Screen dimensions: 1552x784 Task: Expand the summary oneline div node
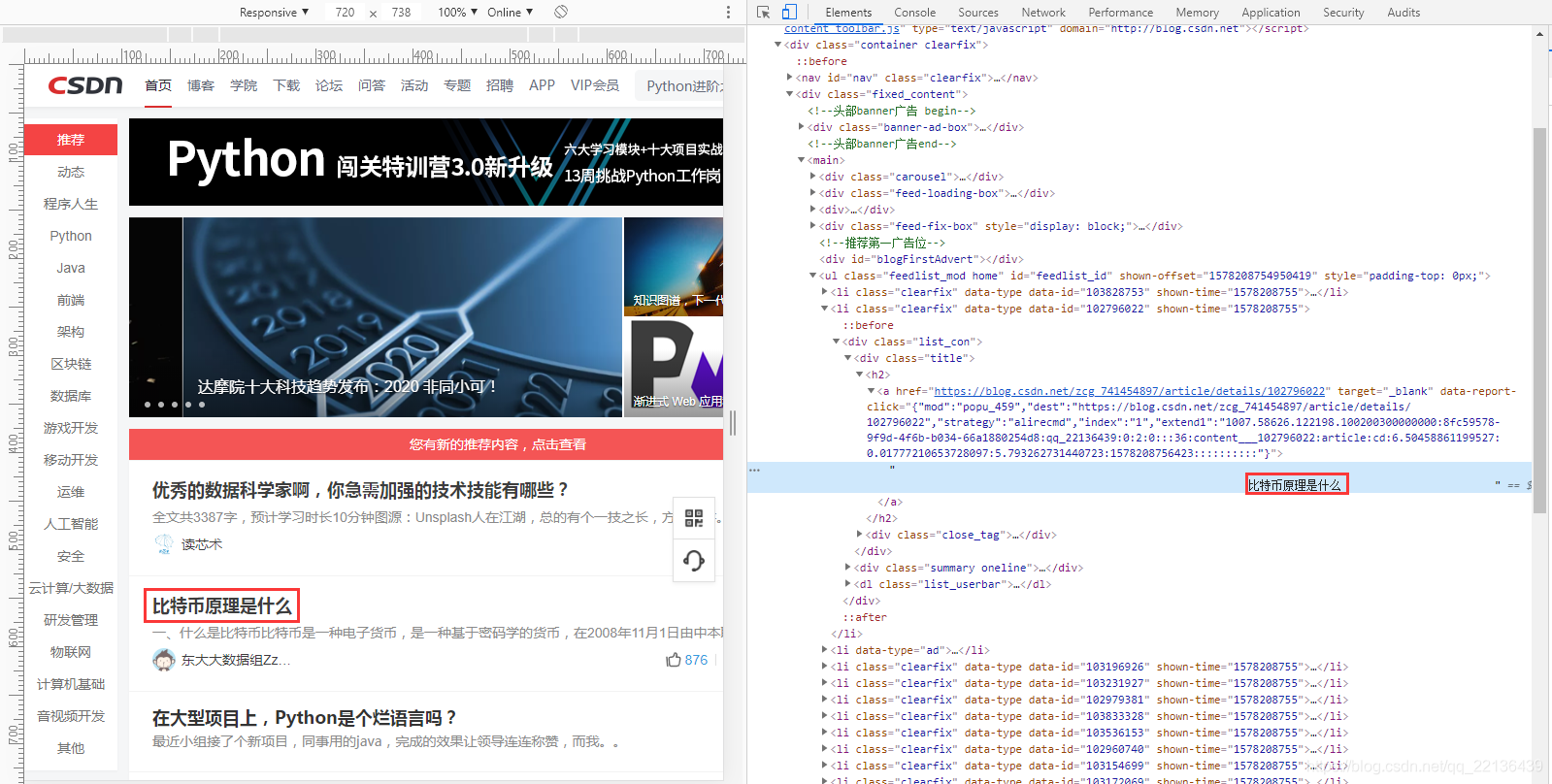pyautogui.click(x=847, y=568)
